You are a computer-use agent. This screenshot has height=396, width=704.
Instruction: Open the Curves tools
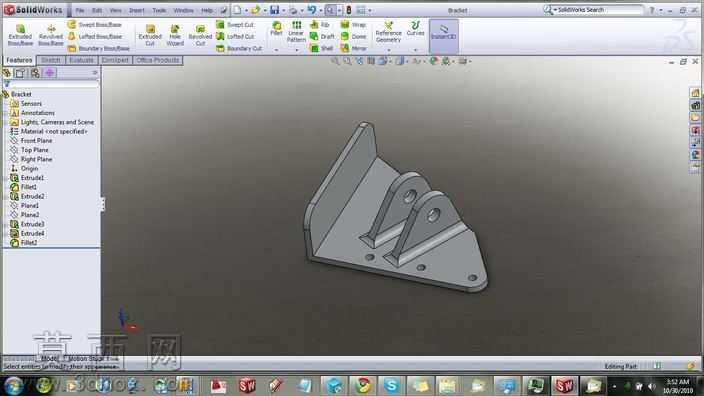coord(415,28)
